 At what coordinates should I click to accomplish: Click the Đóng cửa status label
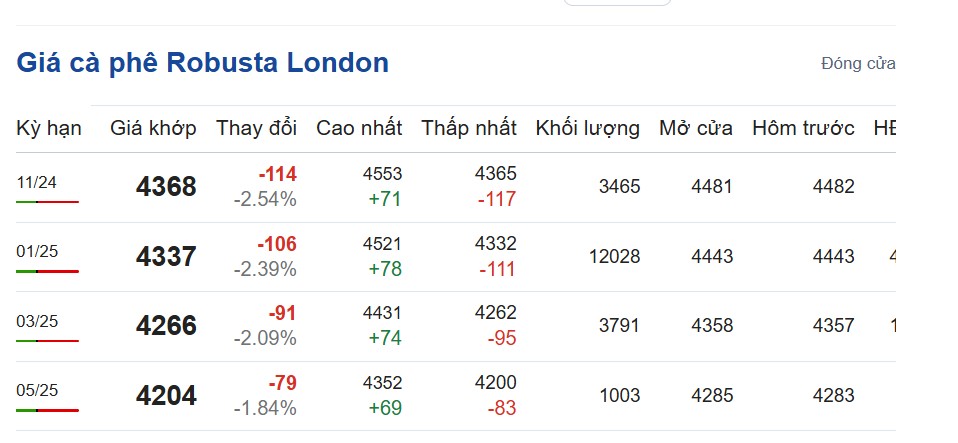tap(857, 63)
